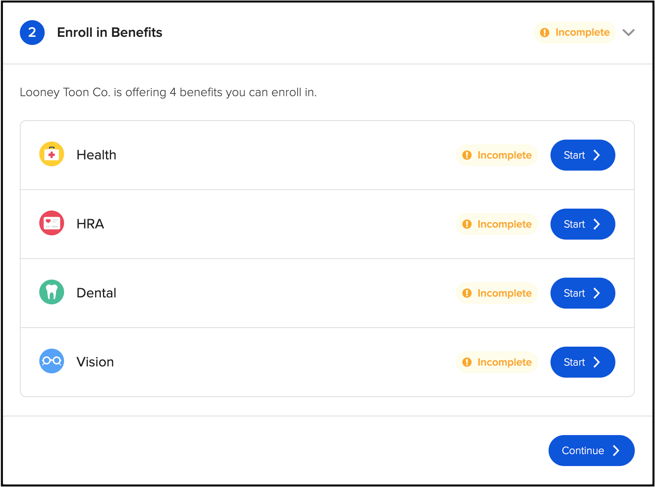The image size is (655, 487).
Task: Click warning icon in header Incomplete badge
Action: (545, 33)
